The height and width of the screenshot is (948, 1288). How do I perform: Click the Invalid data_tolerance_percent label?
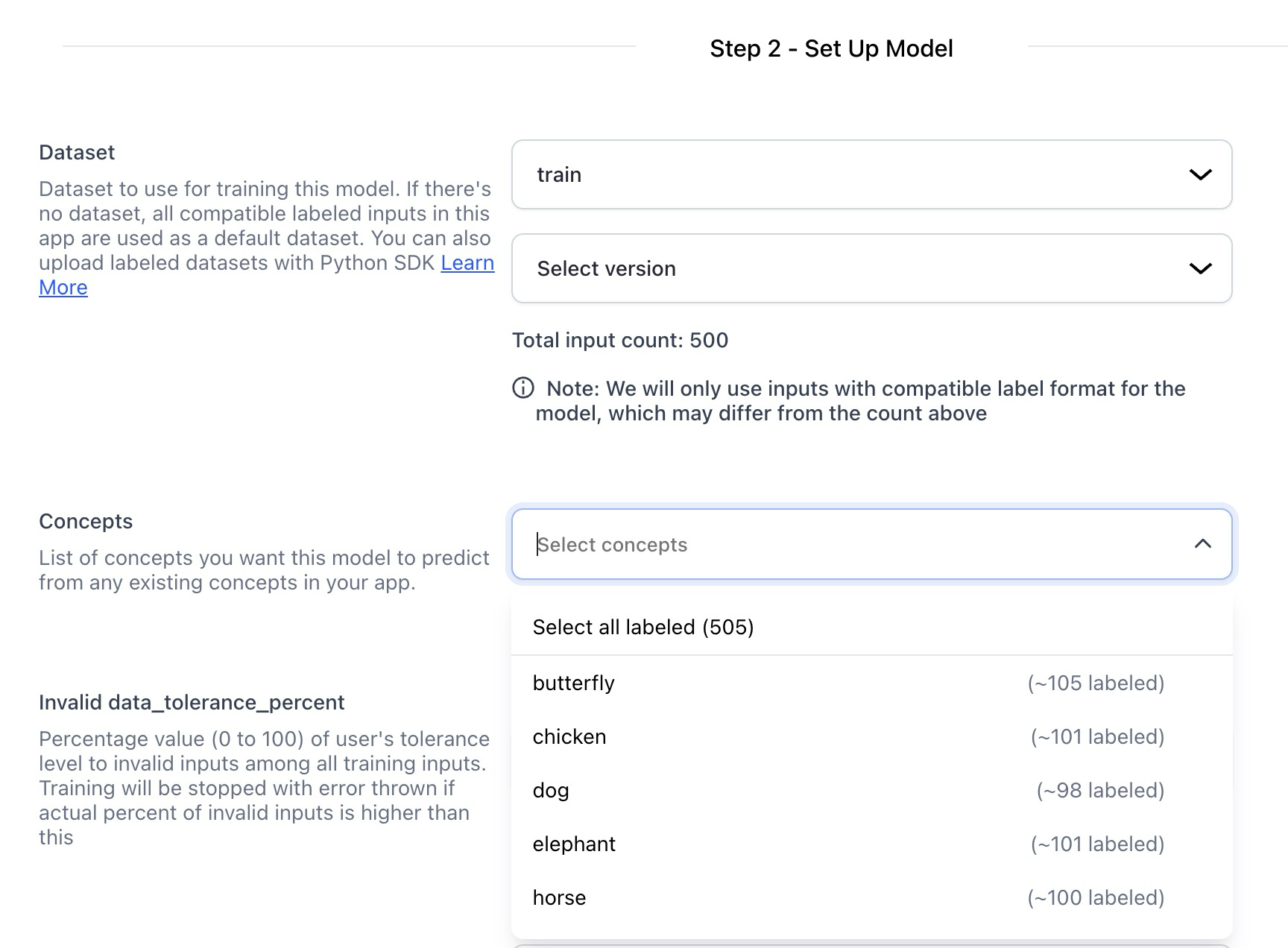click(192, 703)
